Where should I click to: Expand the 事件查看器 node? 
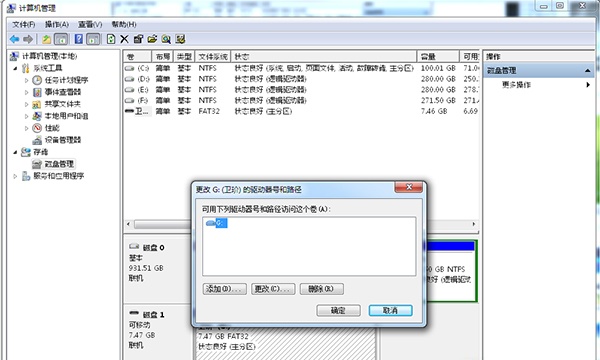(x=26, y=92)
